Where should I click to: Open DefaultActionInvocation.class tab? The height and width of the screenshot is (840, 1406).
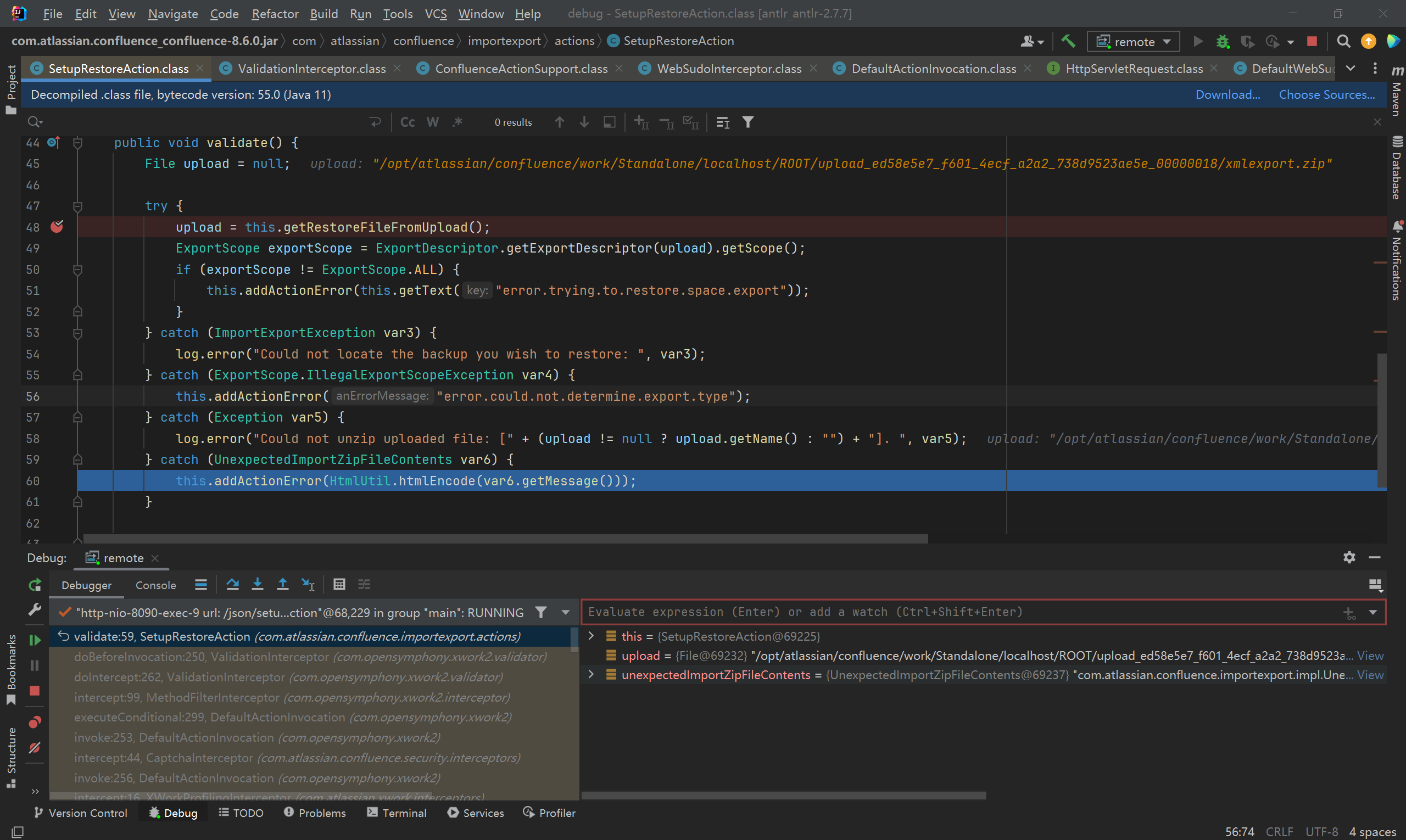(933, 69)
